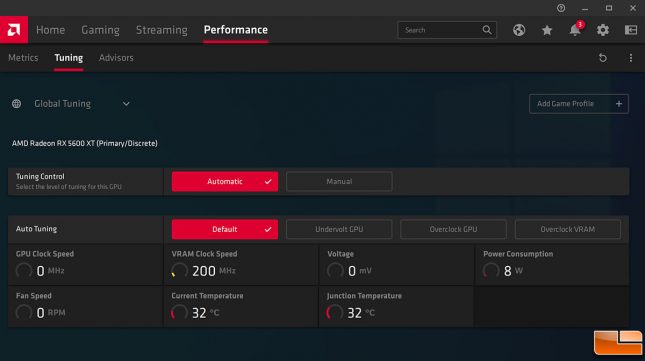Expand the Global Tuning dropdown chevron

(126, 104)
